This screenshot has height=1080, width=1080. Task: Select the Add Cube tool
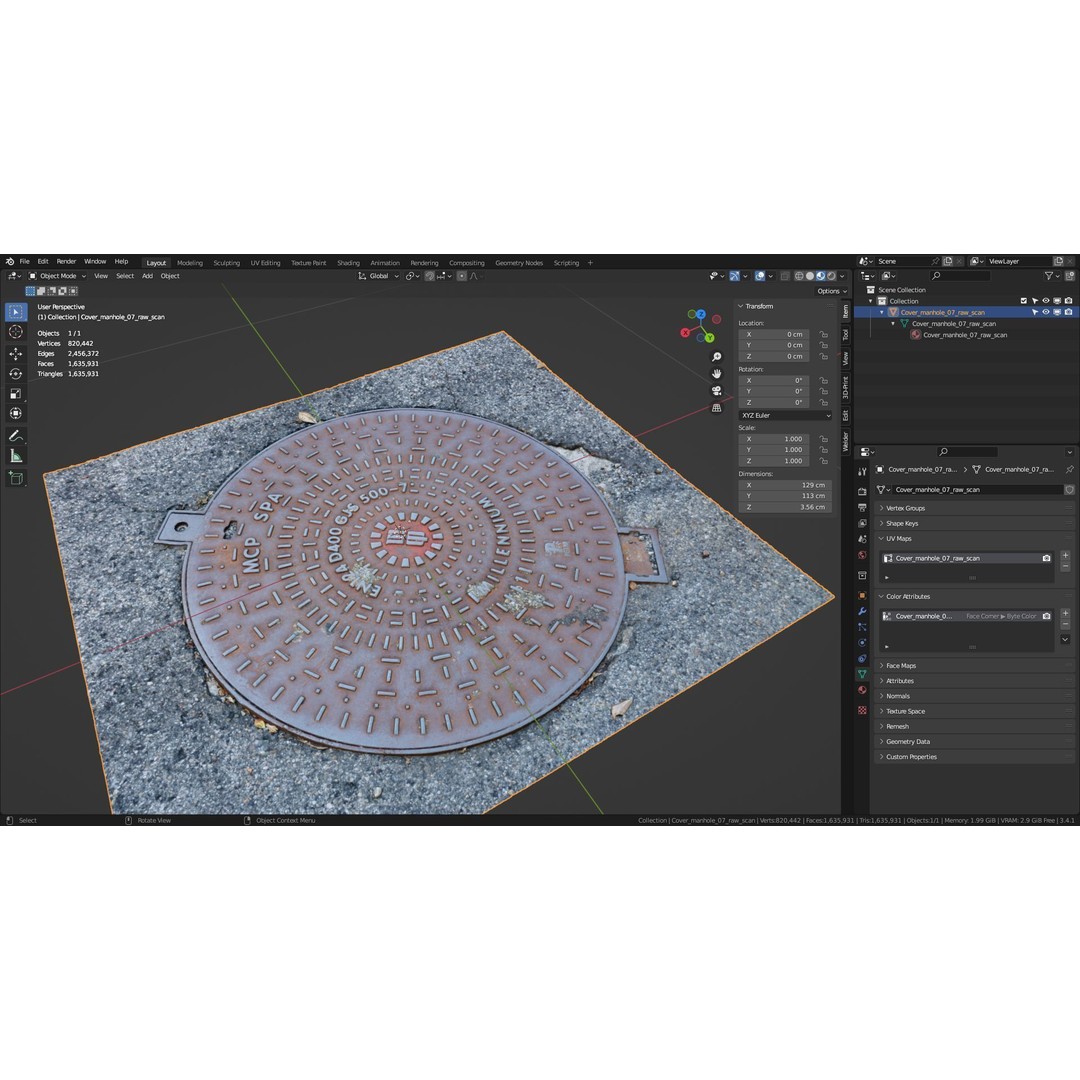16,478
